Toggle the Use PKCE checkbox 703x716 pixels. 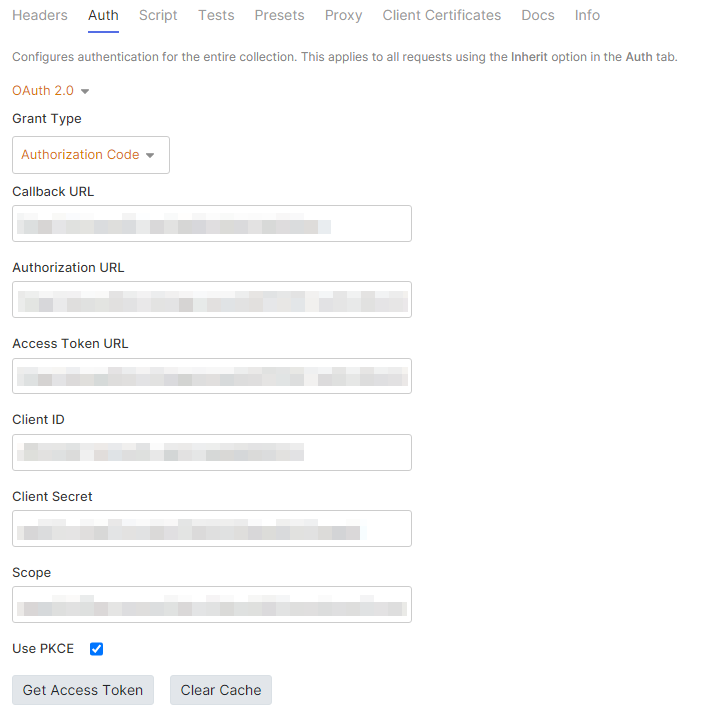click(97, 649)
